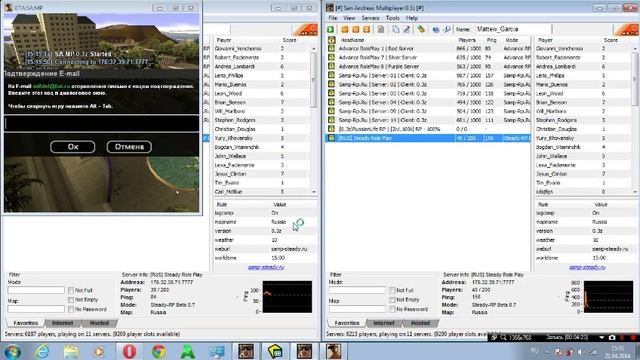Screen dimensions: 640x360
Task: Click the icon on highlighted Steady Role Play row
Action: pos(331,138)
